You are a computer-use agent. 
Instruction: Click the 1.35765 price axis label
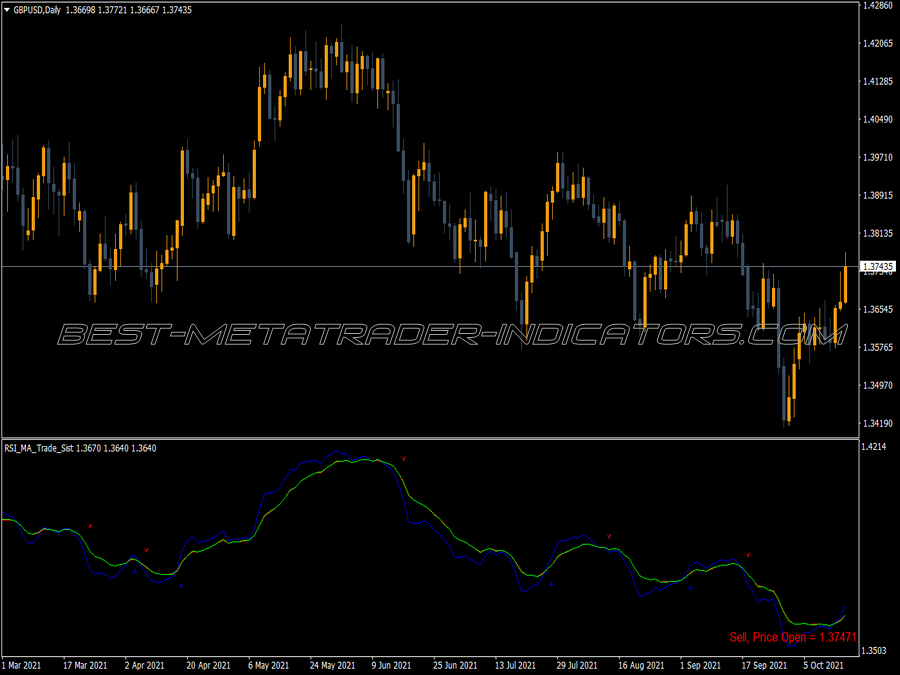click(x=878, y=347)
